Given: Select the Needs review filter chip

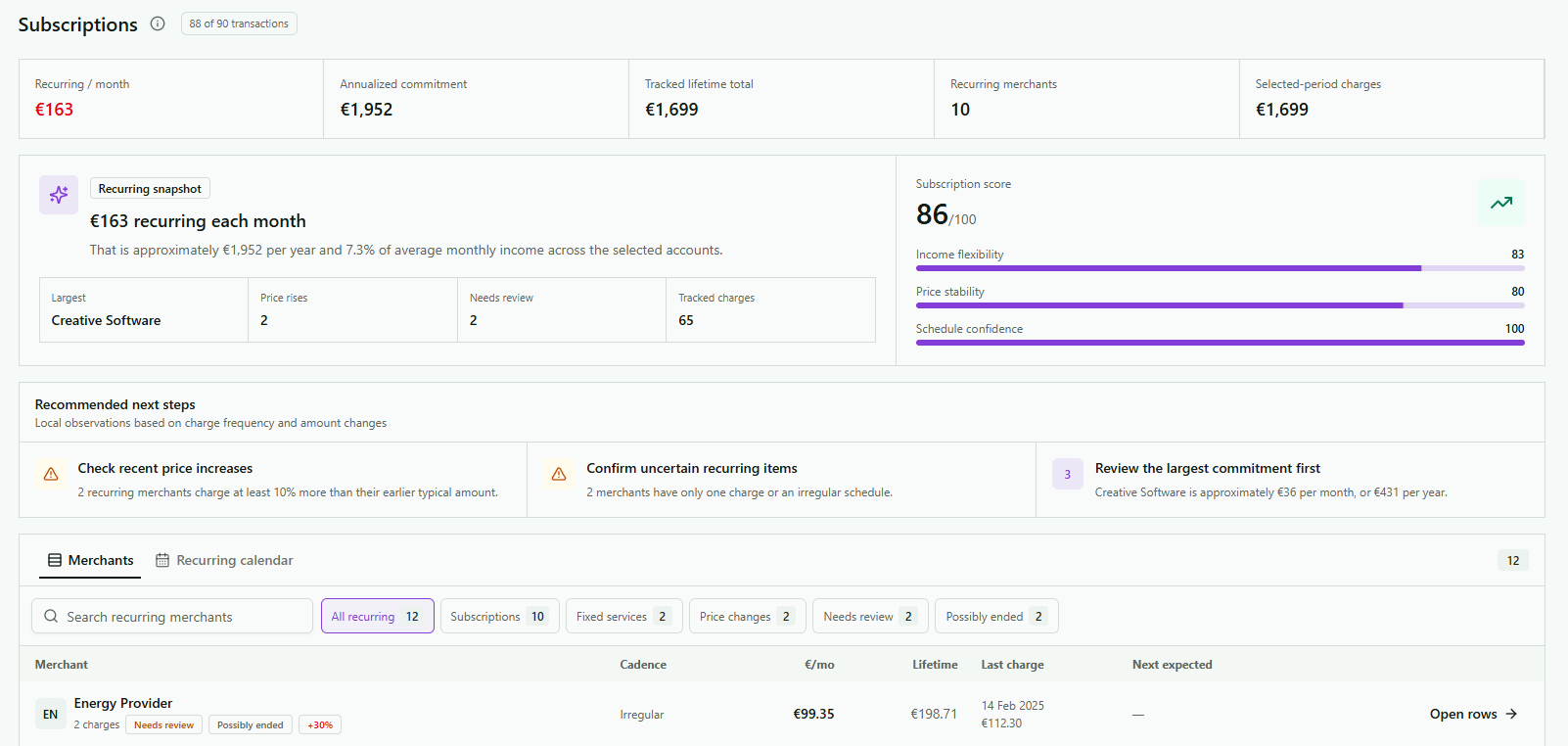Looking at the screenshot, I should tap(870, 616).
